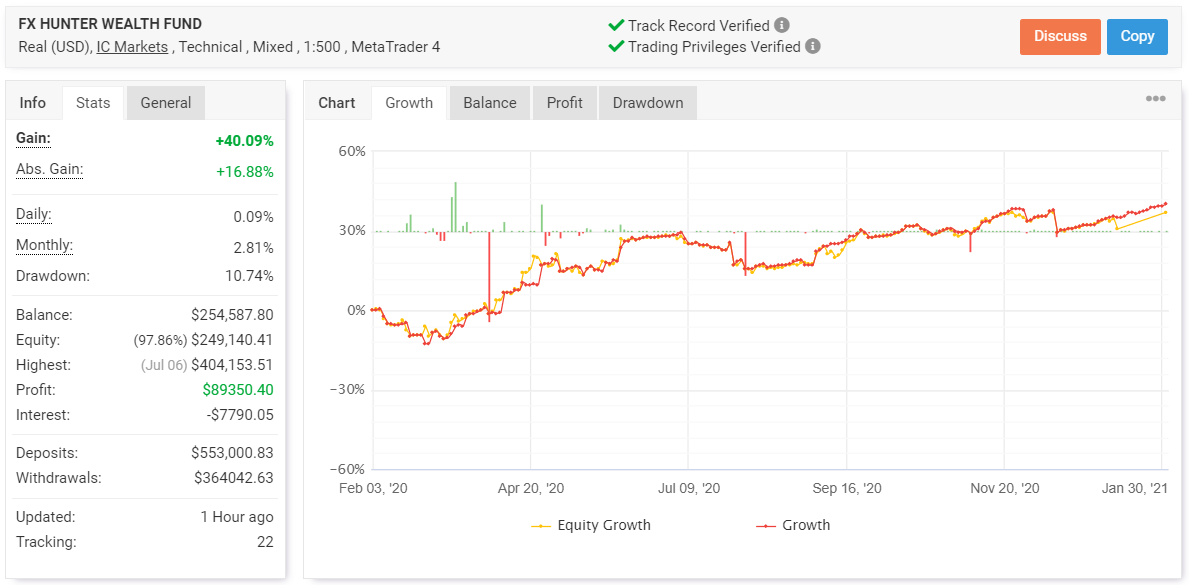Click the Trading Privileges Verified checkmark
Viewport: 1189px width, 585px height.
[616, 46]
